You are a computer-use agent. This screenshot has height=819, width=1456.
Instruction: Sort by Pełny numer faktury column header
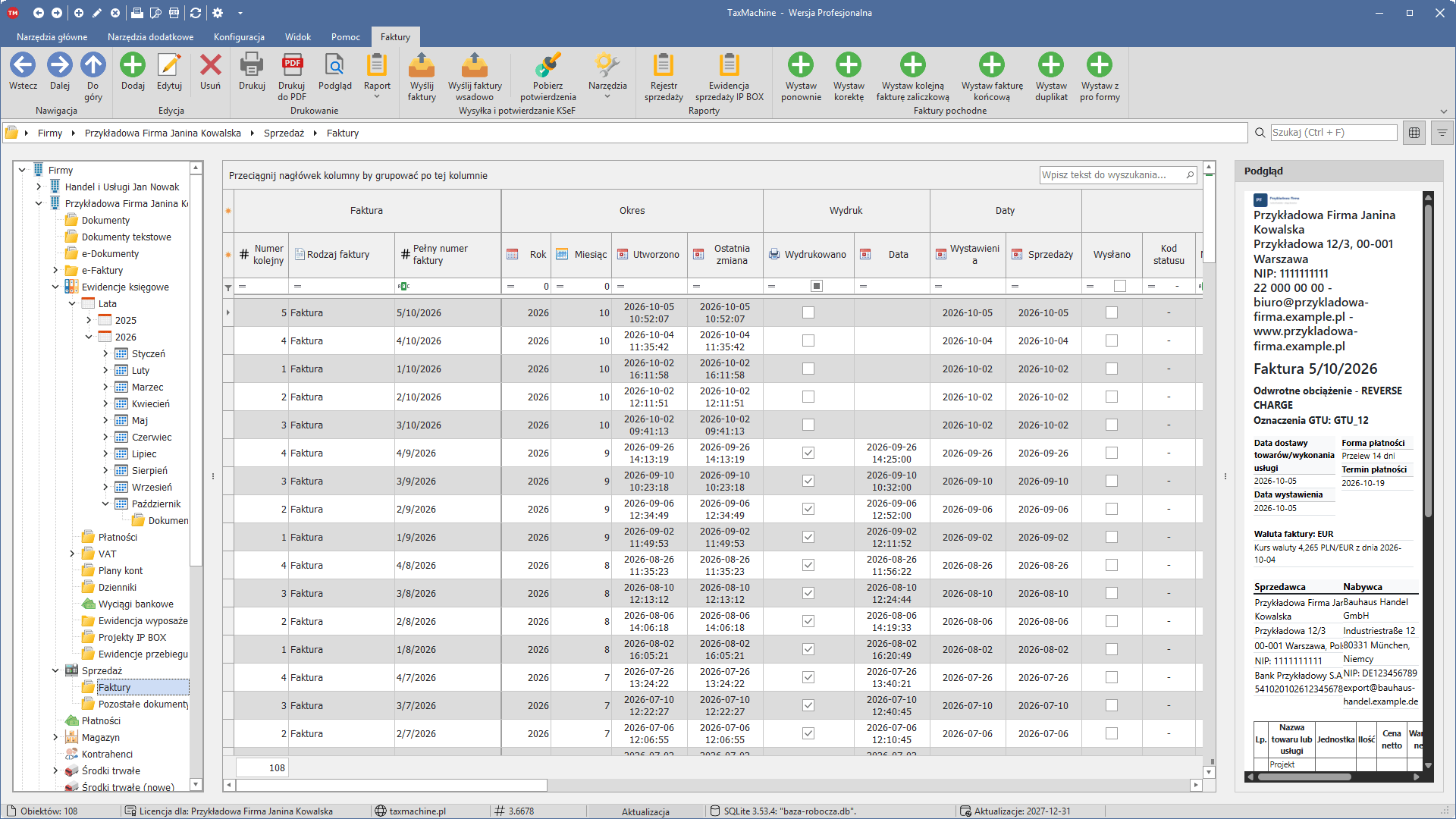tap(447, 254)
